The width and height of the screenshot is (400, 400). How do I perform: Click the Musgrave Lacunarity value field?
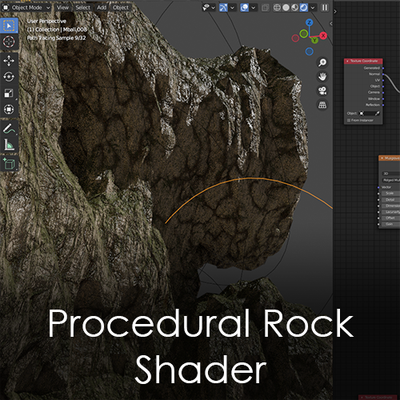(391, 212)
